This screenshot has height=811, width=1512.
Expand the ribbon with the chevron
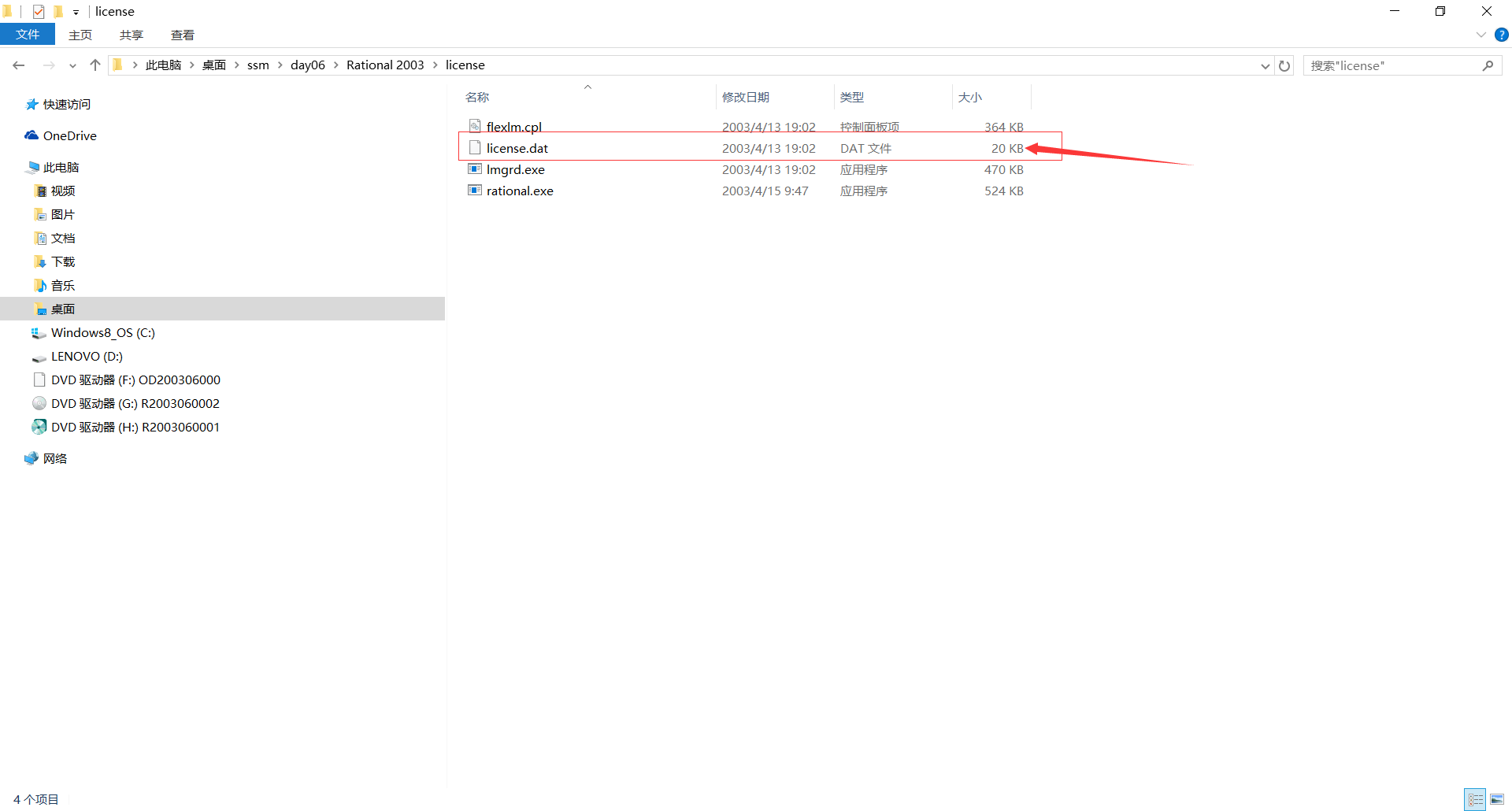point(1480,35)
